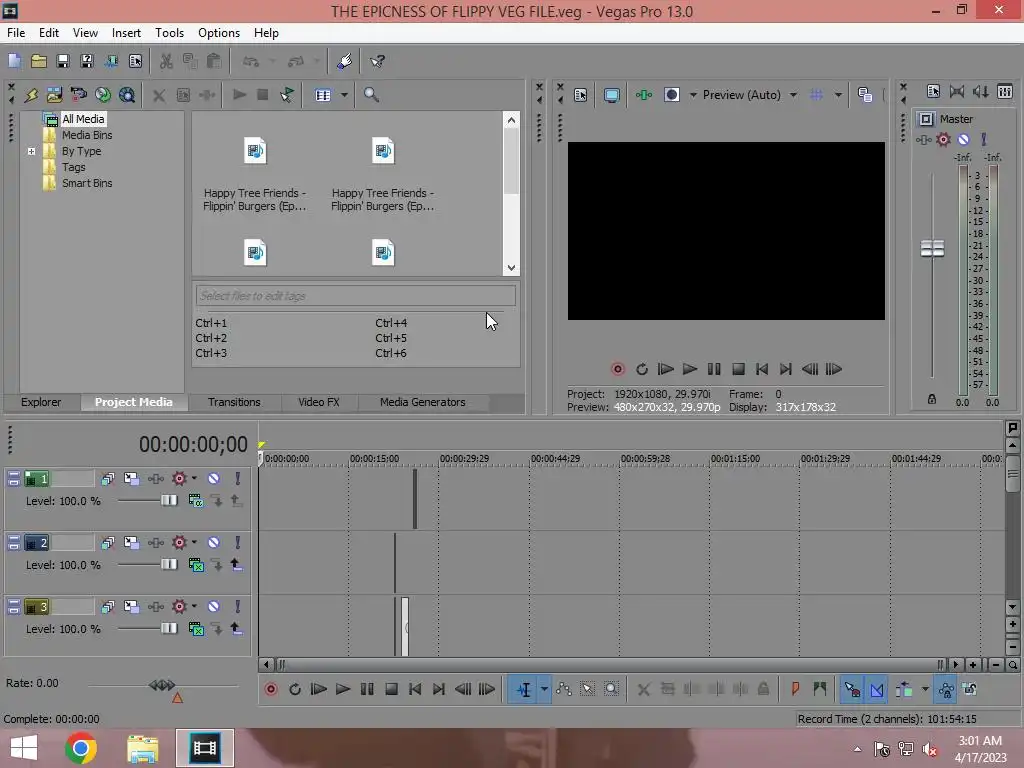Click Insert Marker flag icon

795,689
